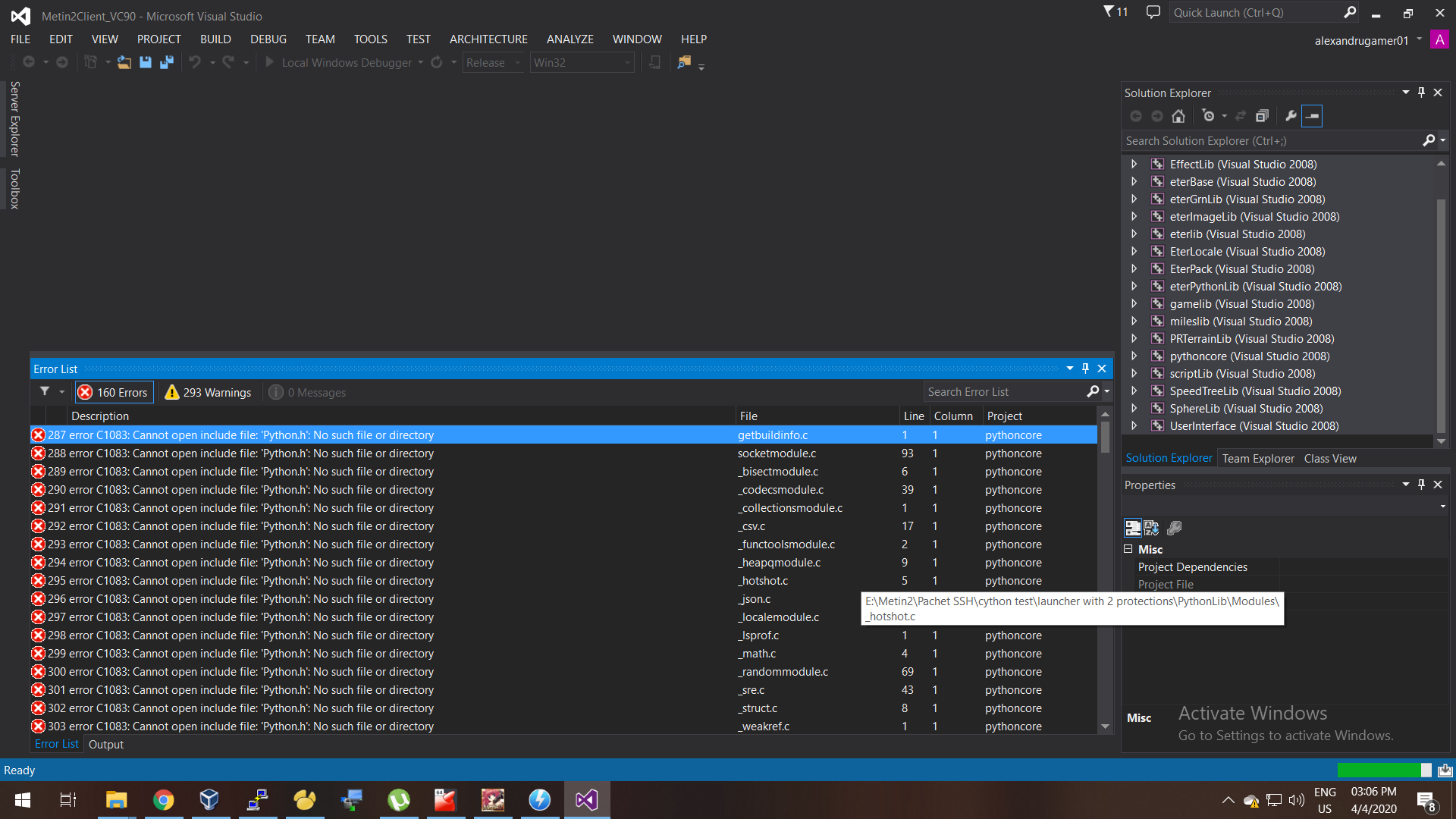Open File Explorer from the taskbar
The height and width of the screenshot is (819, 1456).
116,800
